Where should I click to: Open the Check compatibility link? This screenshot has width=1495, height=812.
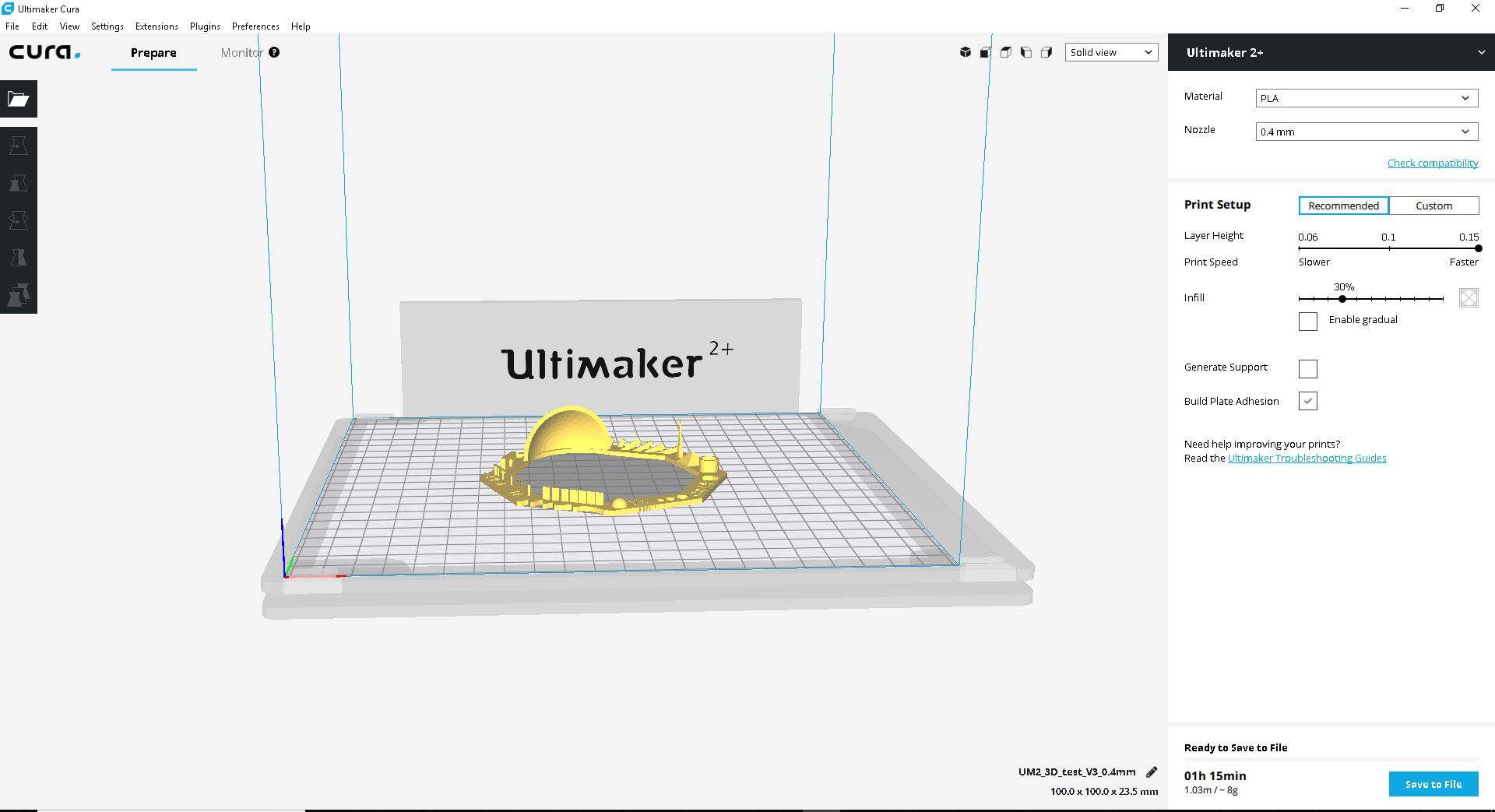tap(1433, 163)
